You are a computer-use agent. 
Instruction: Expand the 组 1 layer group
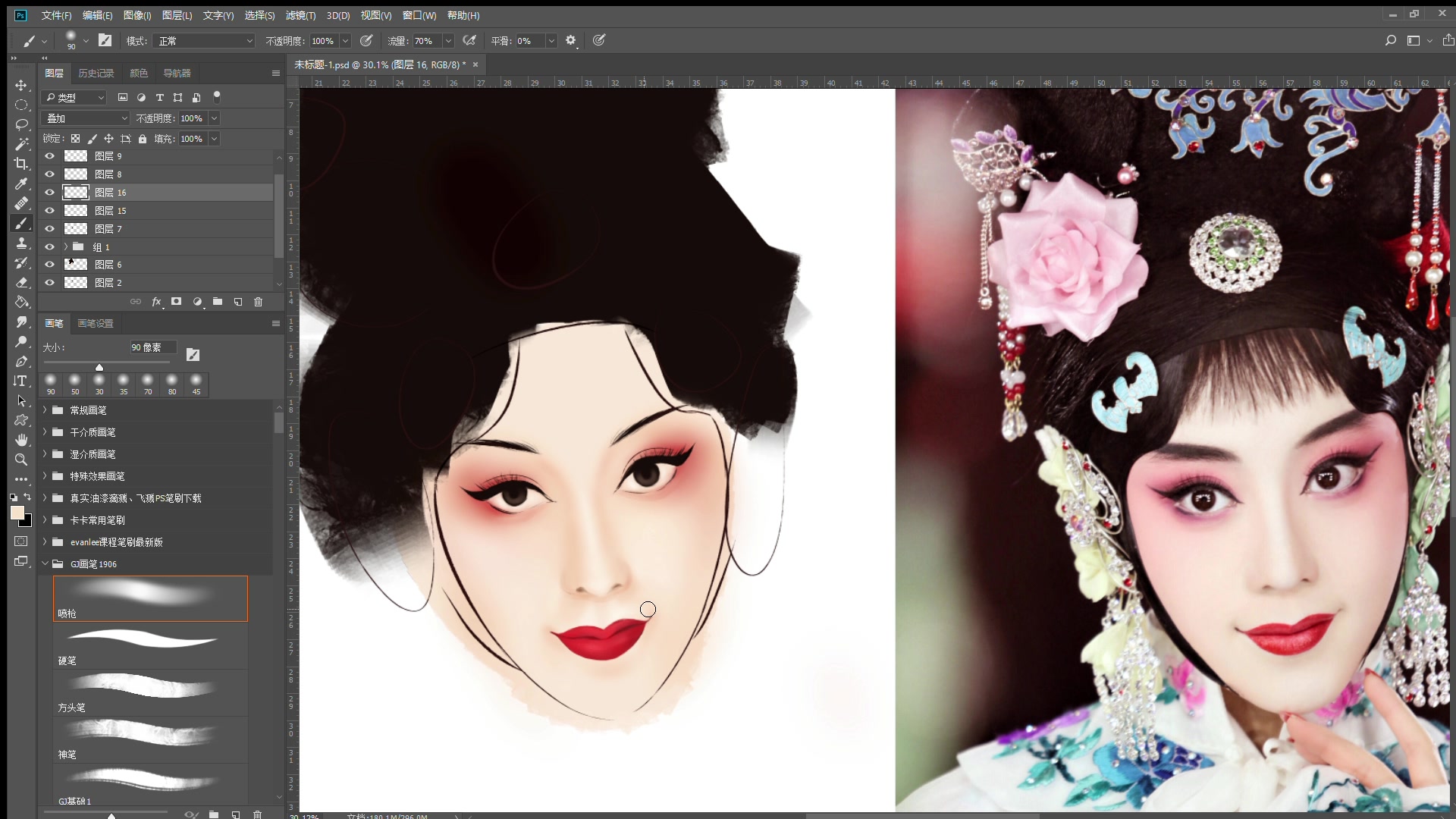[x=66, y=247]
